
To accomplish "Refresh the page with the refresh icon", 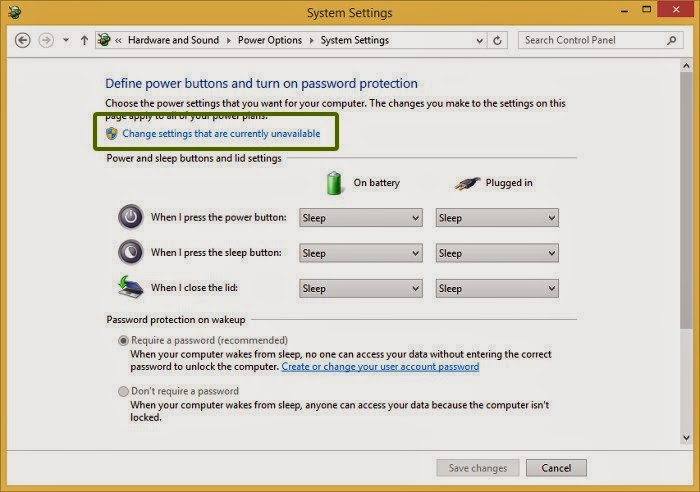I will pyautogui.click(x=497, y=41).
